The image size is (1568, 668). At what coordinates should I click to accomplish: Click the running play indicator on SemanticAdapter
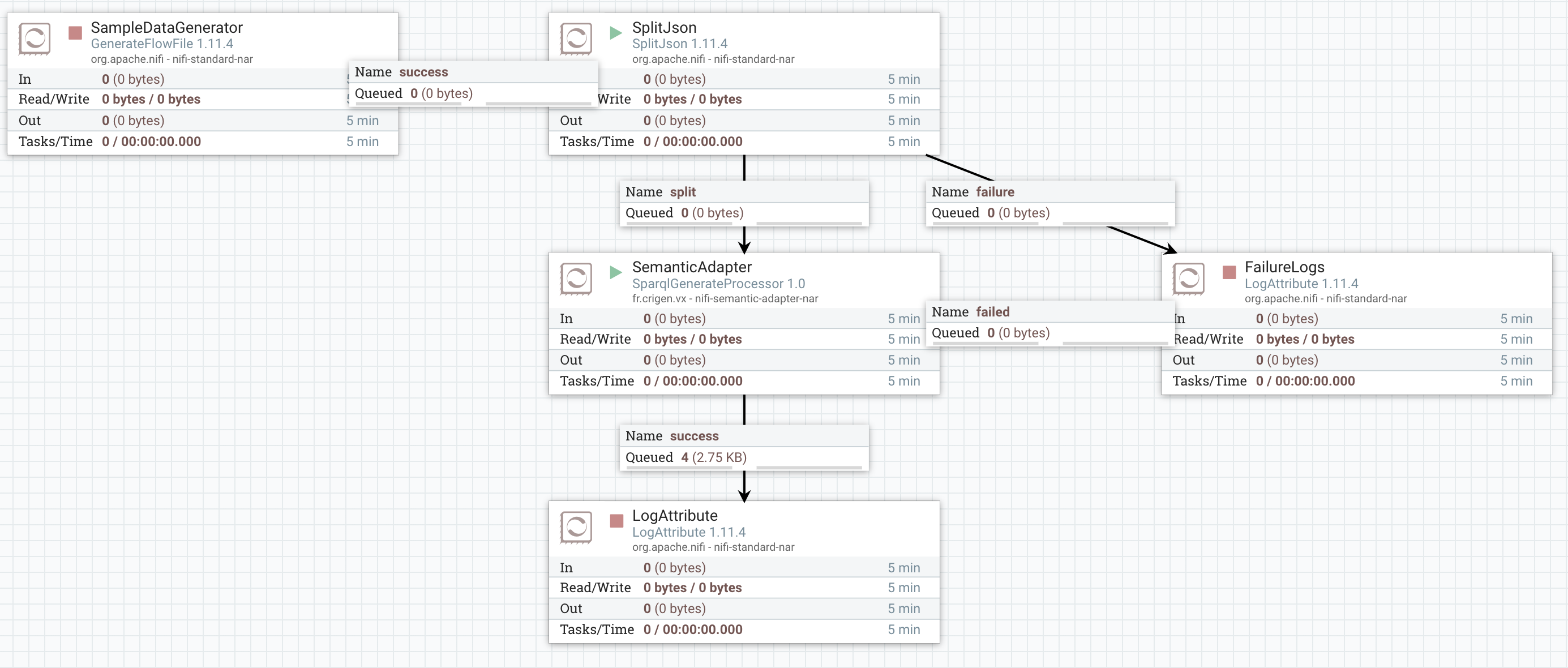click(x=616, y=272)
